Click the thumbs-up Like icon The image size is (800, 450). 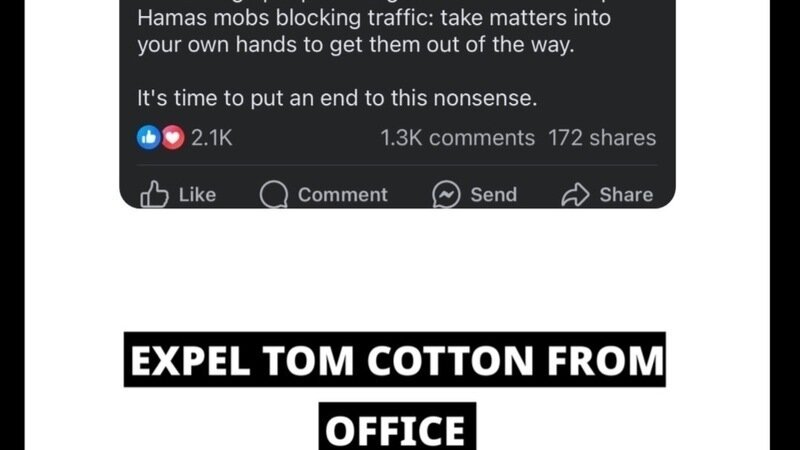[x=155, y=194]
